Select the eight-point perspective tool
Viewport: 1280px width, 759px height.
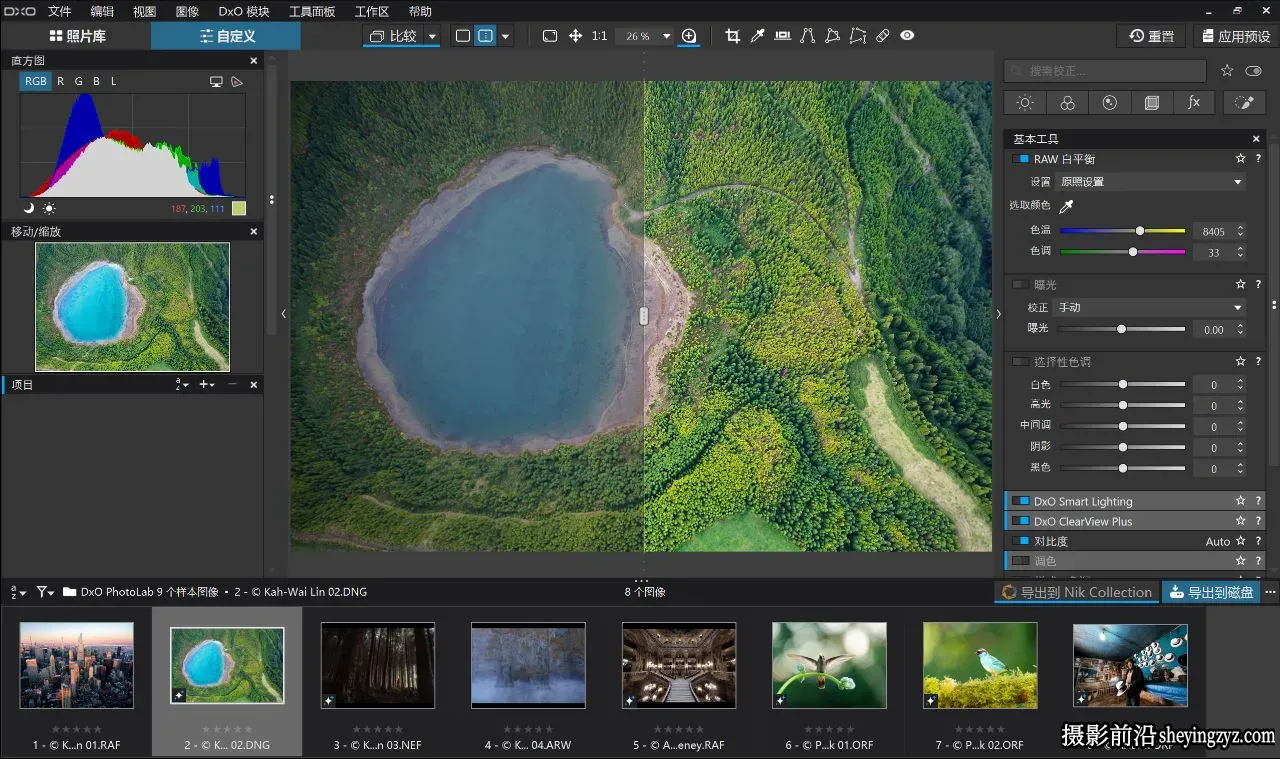click(x=857, y=36)
